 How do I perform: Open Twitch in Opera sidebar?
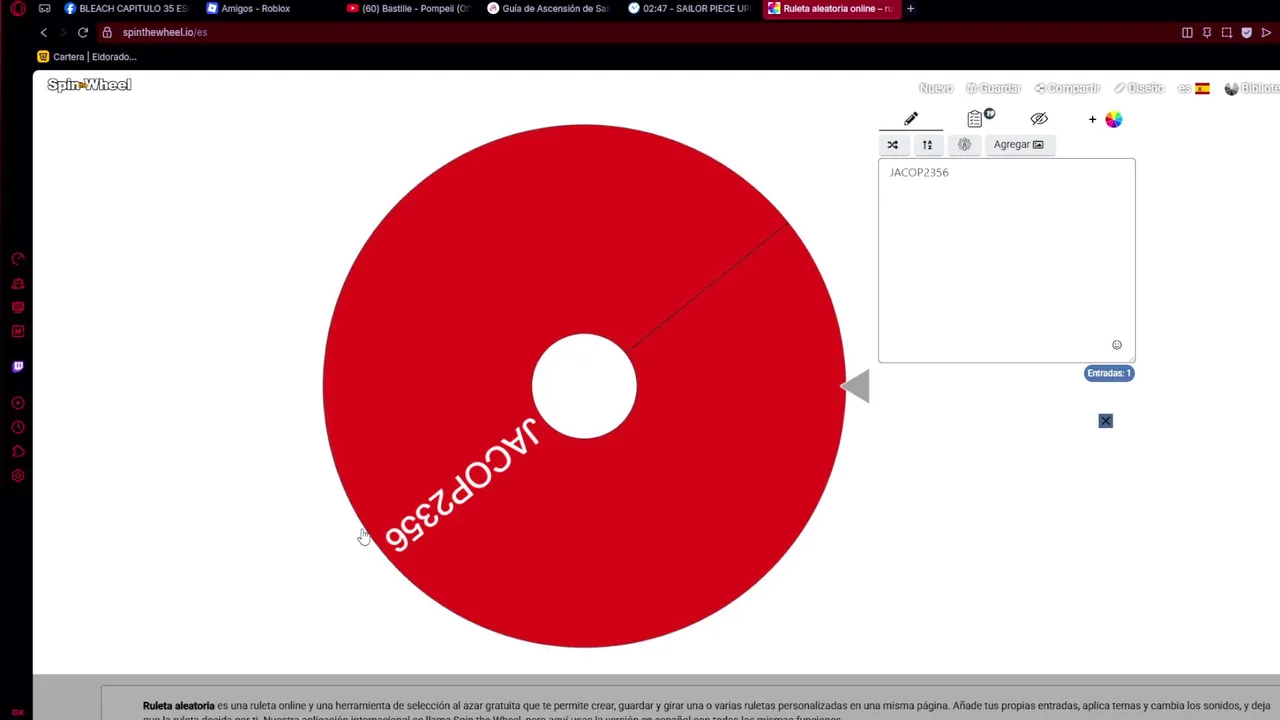pos(18,367)
